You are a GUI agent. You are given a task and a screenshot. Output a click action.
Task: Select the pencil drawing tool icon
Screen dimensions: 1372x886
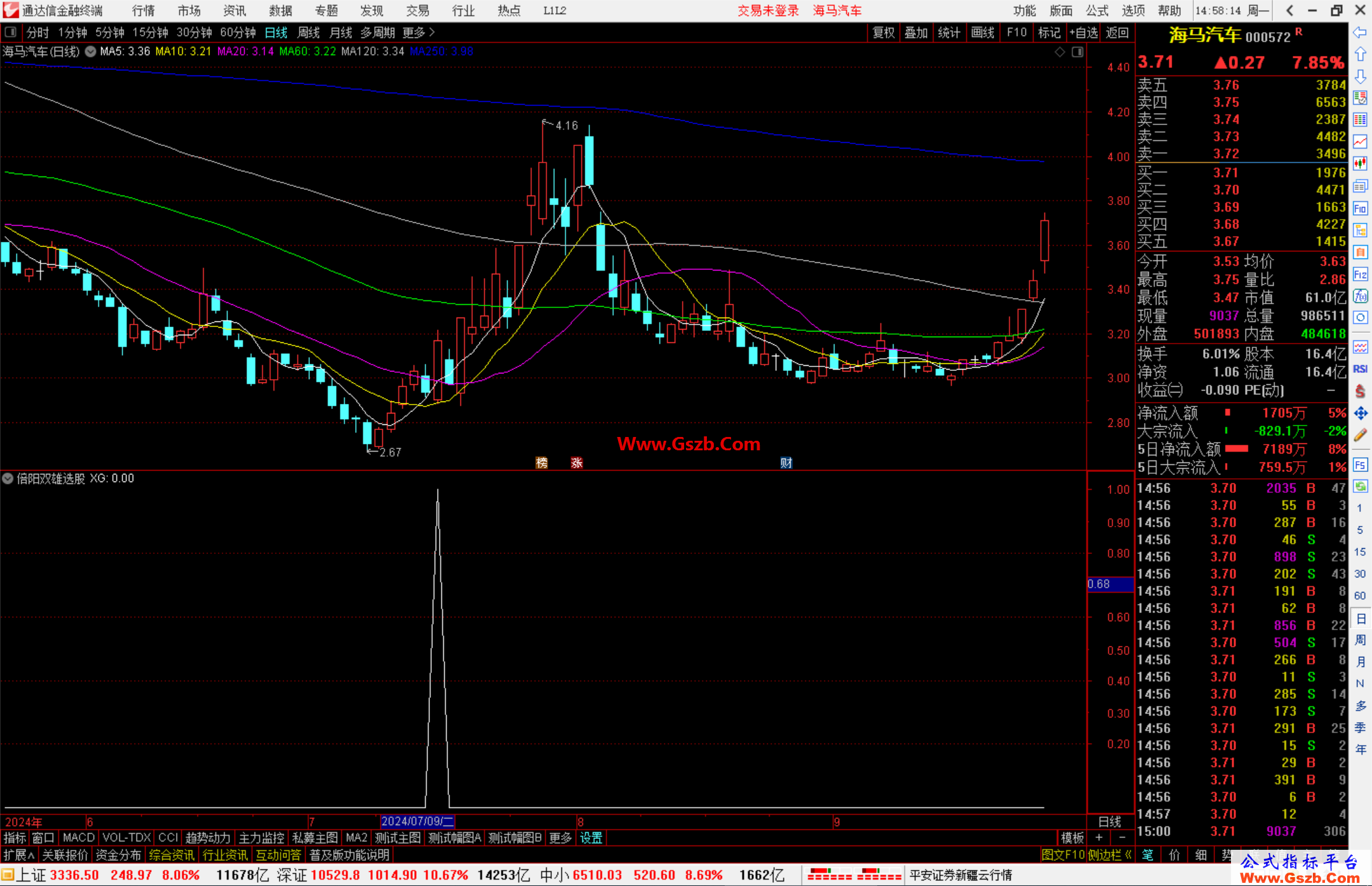coord(1360,436)
